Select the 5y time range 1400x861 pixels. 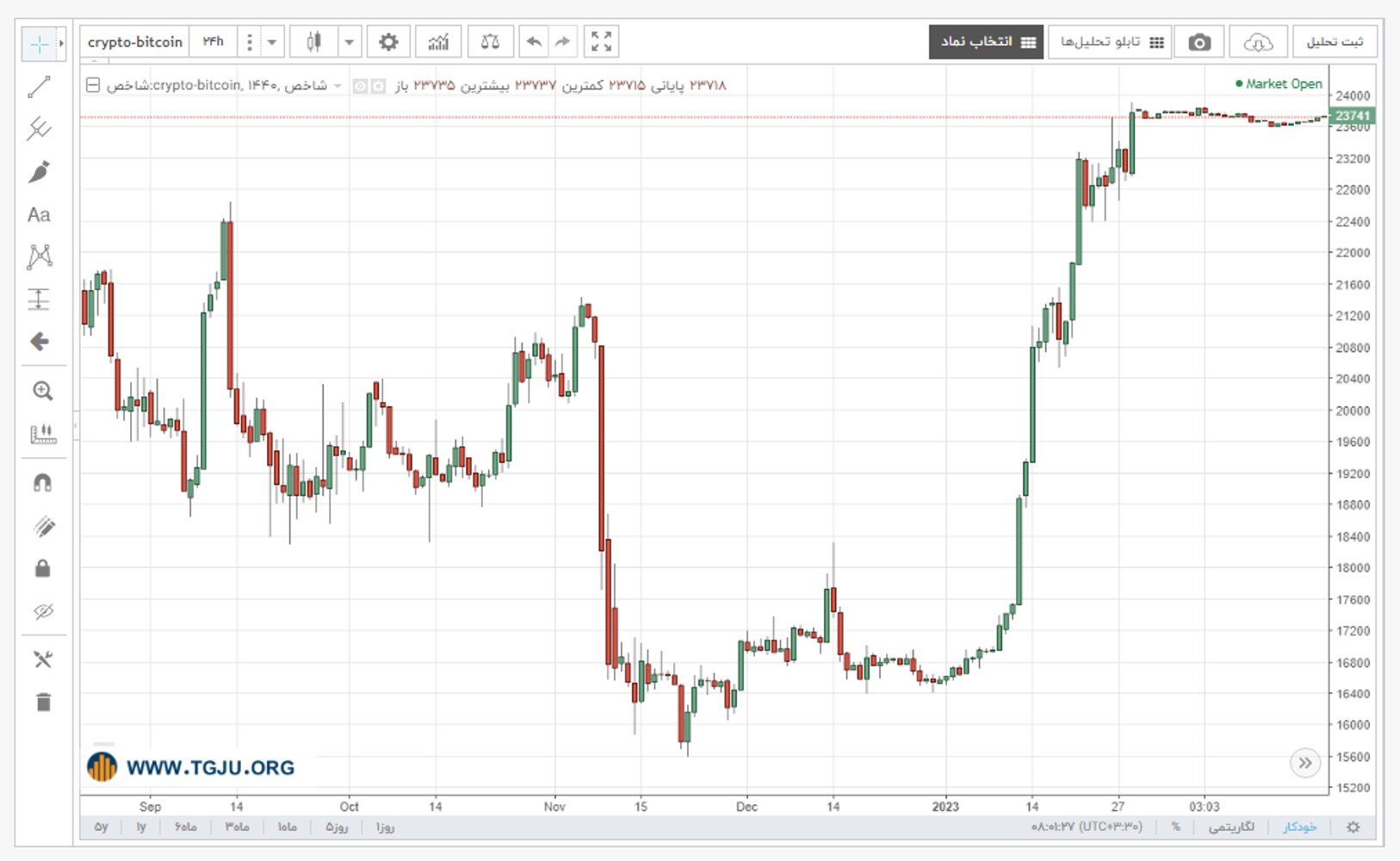click(101, 827)
